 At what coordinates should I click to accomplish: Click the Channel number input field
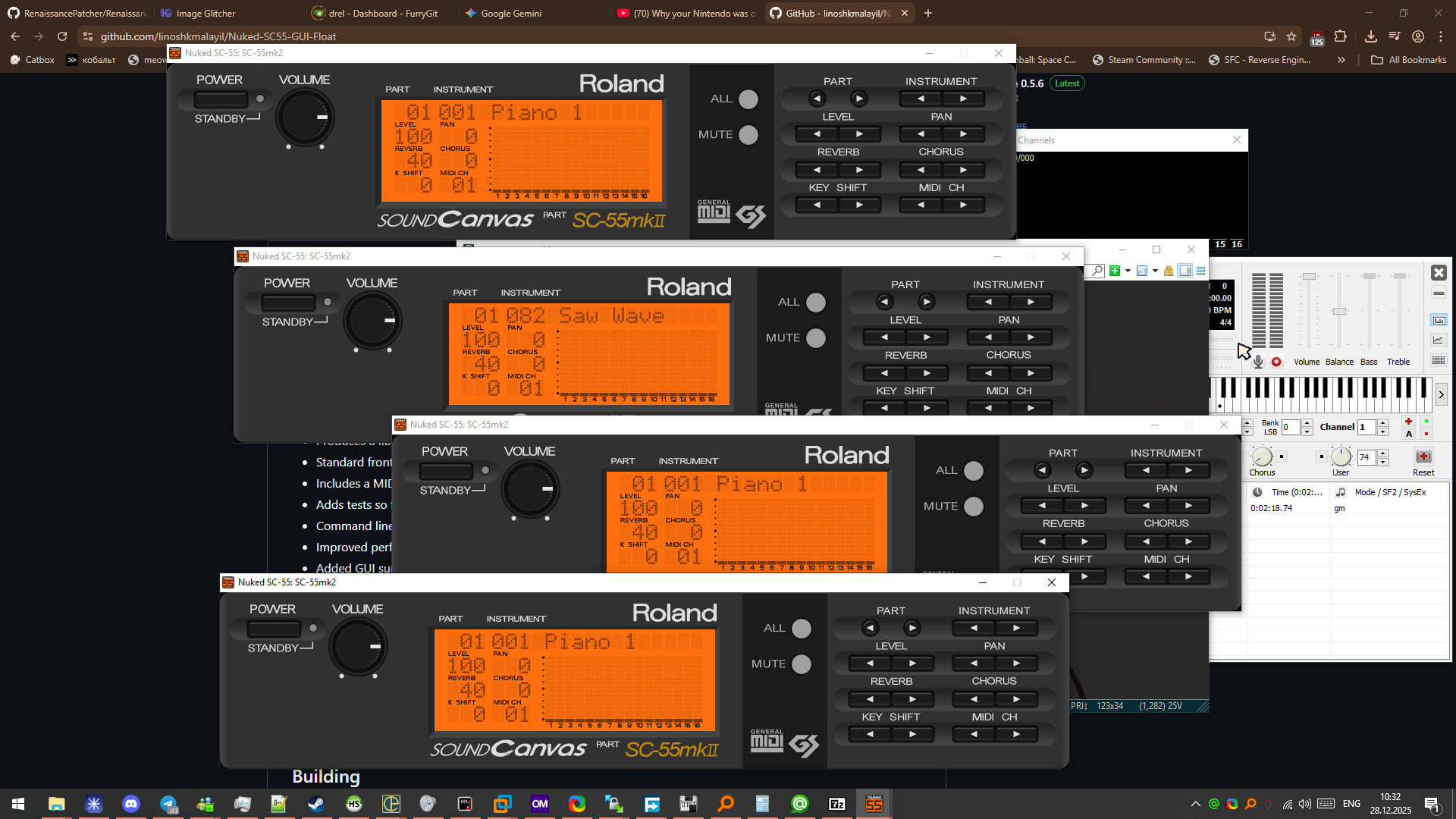(1366, 427)
